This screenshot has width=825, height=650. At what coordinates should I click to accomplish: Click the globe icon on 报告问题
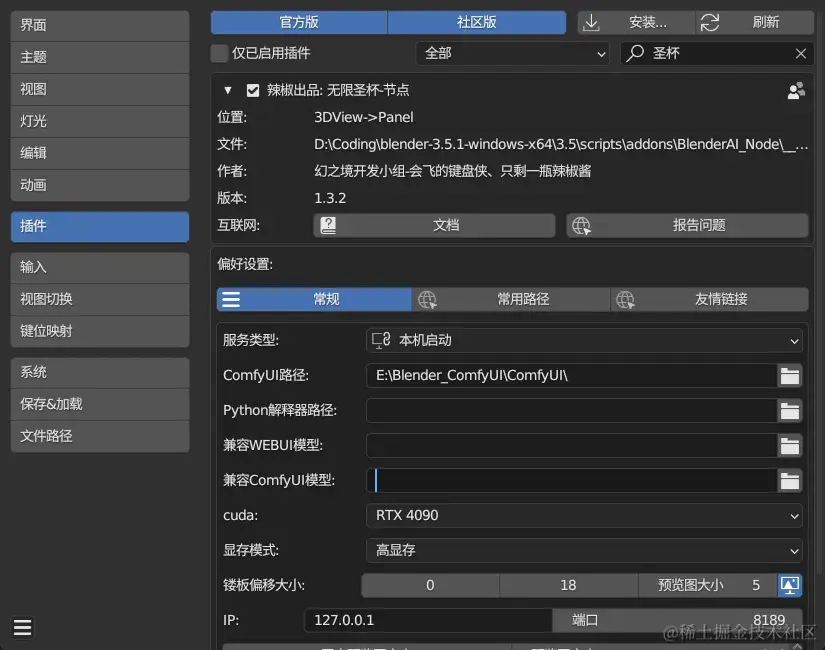click(x=581, y=226)
